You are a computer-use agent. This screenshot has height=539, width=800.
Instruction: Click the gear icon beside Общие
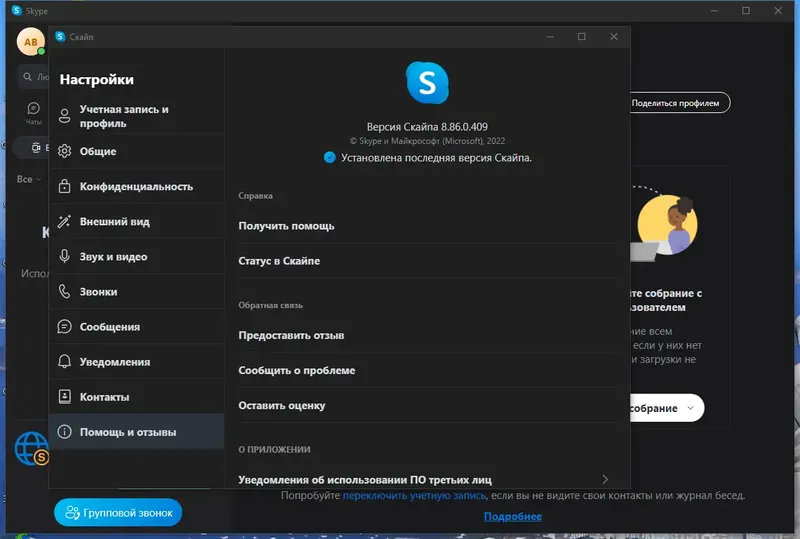(64, 151)
